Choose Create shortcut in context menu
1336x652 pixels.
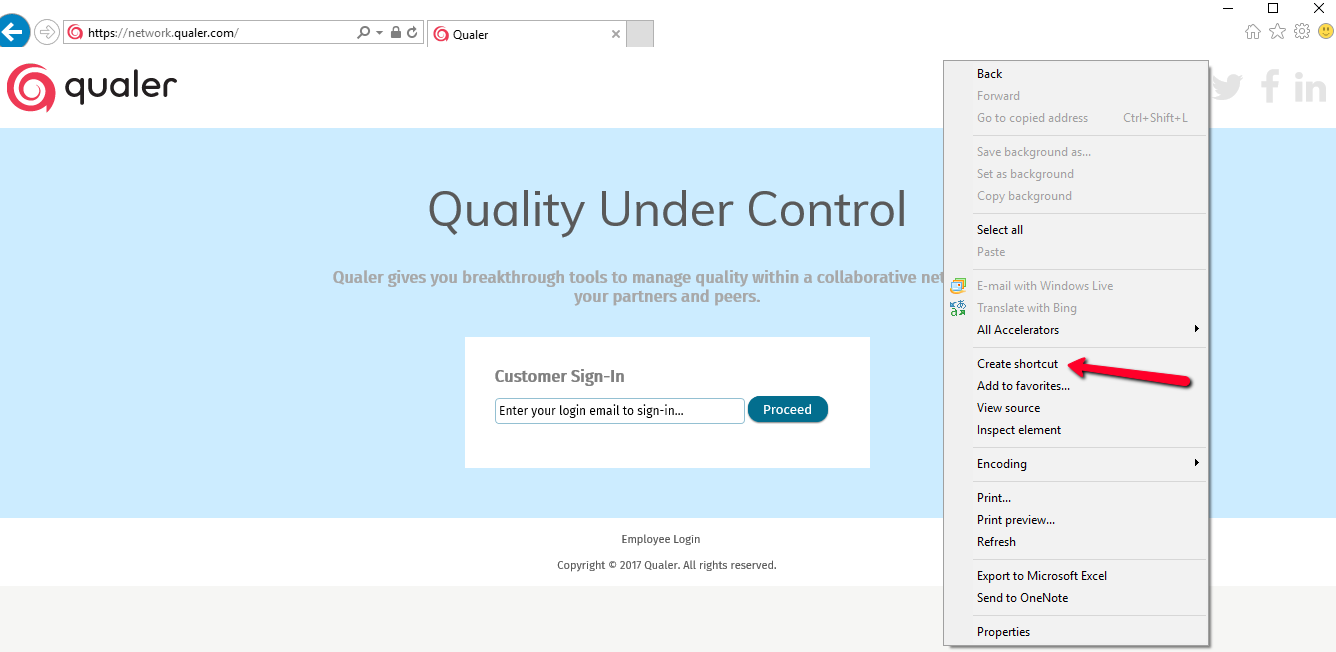(1077, 364)
